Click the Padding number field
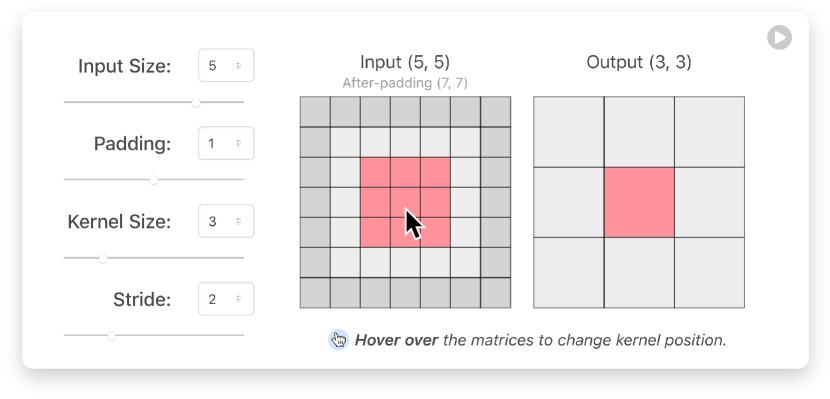Image resolution: width=830 pixels, height=399 pixels. click(x=226, y=143)
